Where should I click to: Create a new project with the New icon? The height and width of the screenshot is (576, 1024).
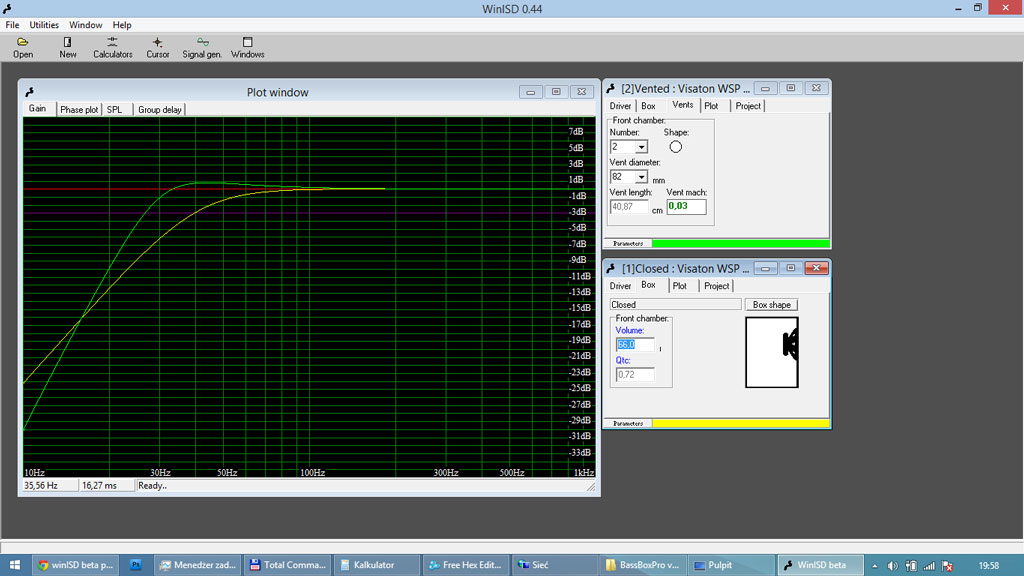pos(67,47)
